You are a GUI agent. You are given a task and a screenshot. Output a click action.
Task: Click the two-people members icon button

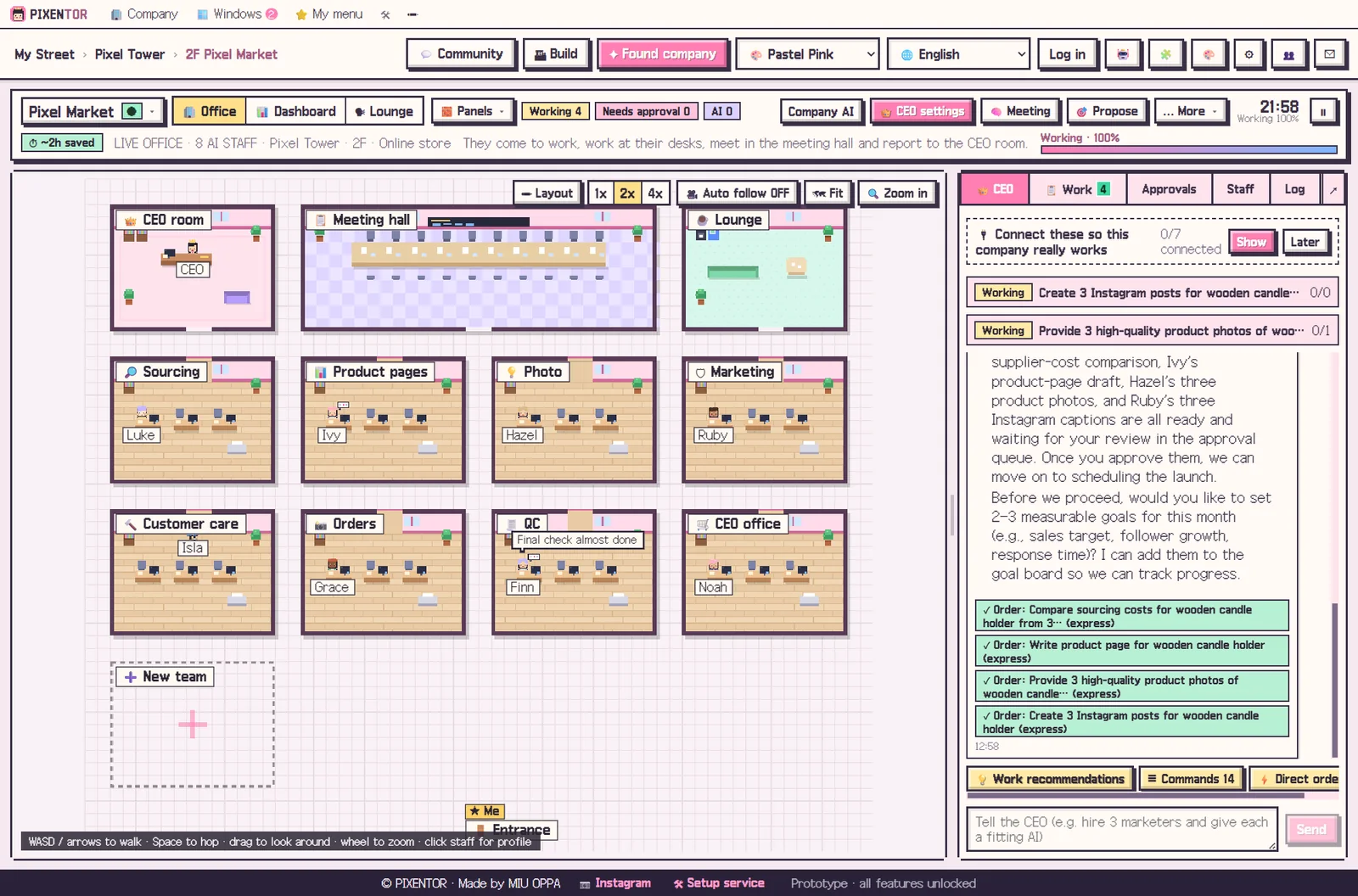point(1288,54)
